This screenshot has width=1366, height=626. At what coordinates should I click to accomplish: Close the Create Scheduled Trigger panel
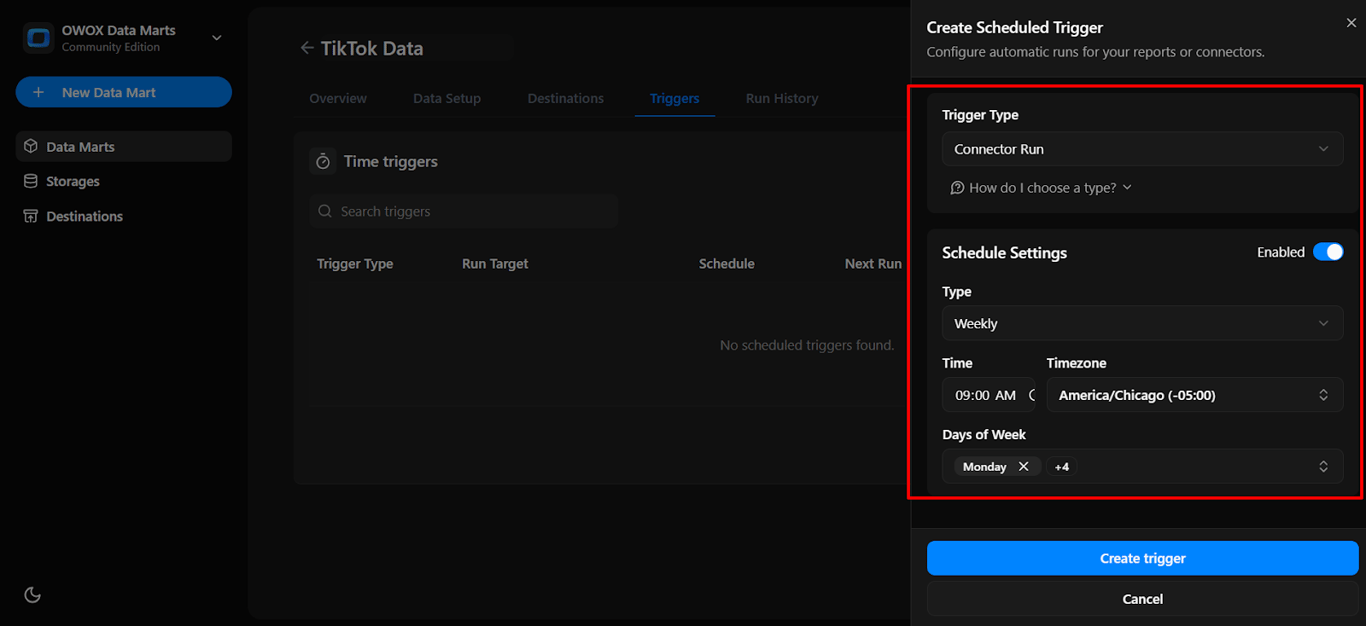coord(1351,23)
